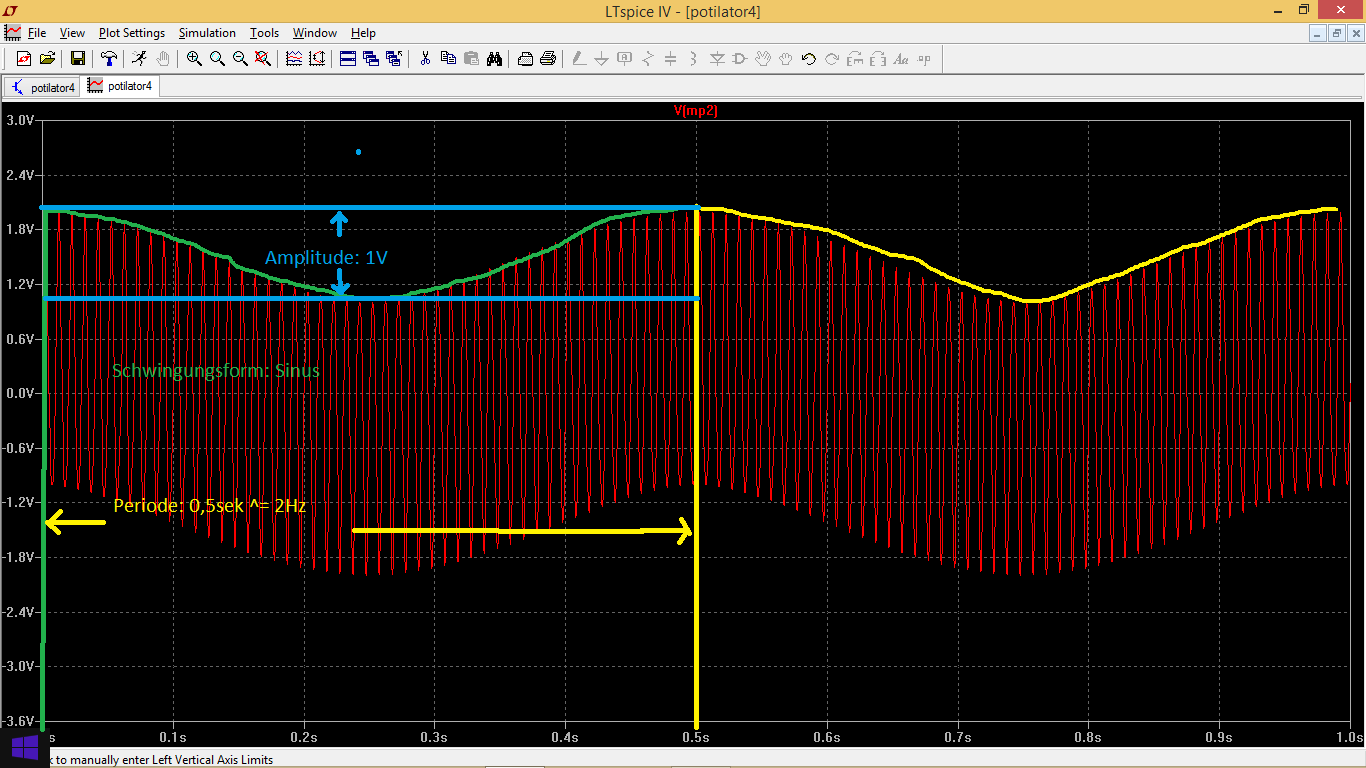The width and height of the screenshot is (1366, 768).
Task: Create a new schematic with toolbar icon
Action: pos(24,59)
